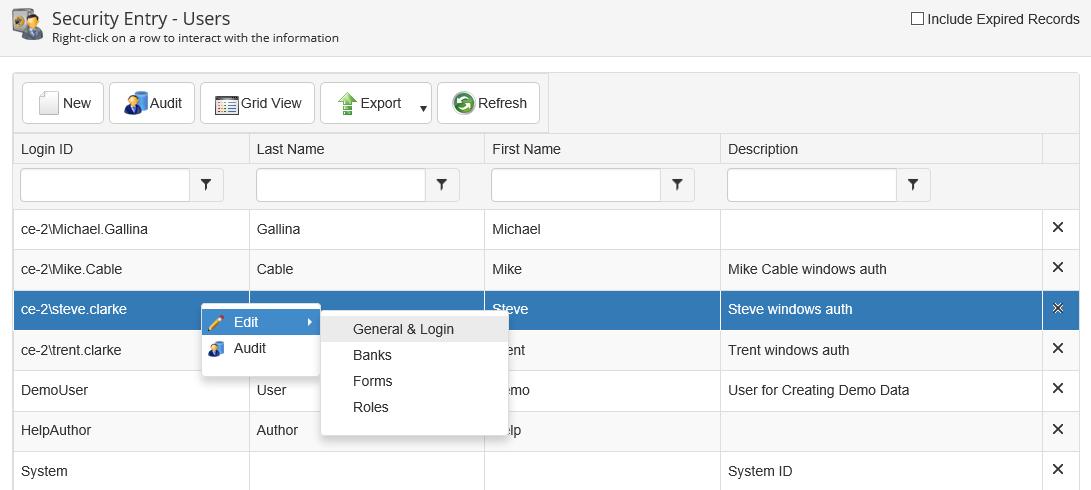
Task: Click the New record toolbar button
Action: click(63, 103)
